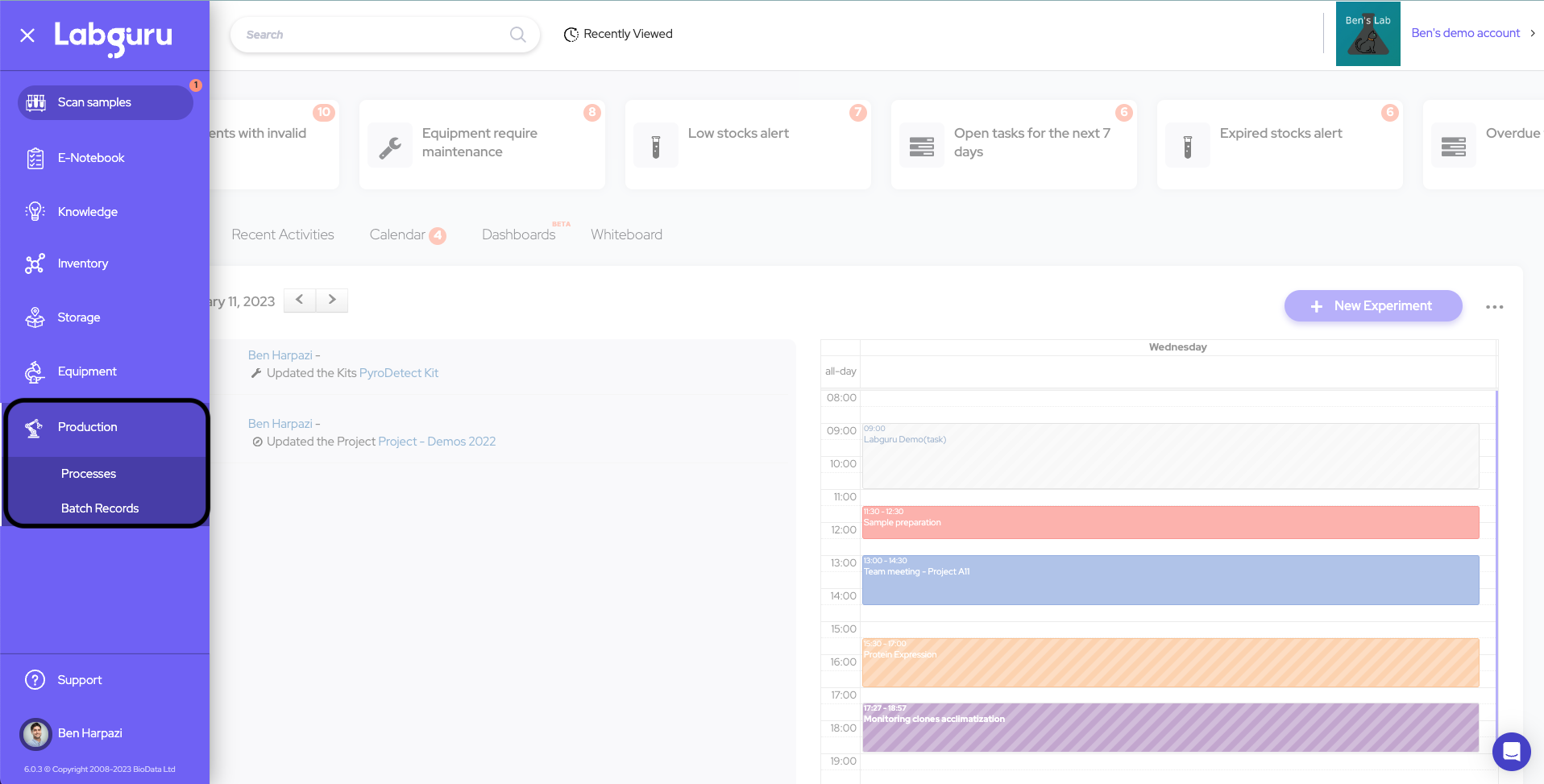
Task: Close the sidebar menu with X
Action: click(27, 35)
